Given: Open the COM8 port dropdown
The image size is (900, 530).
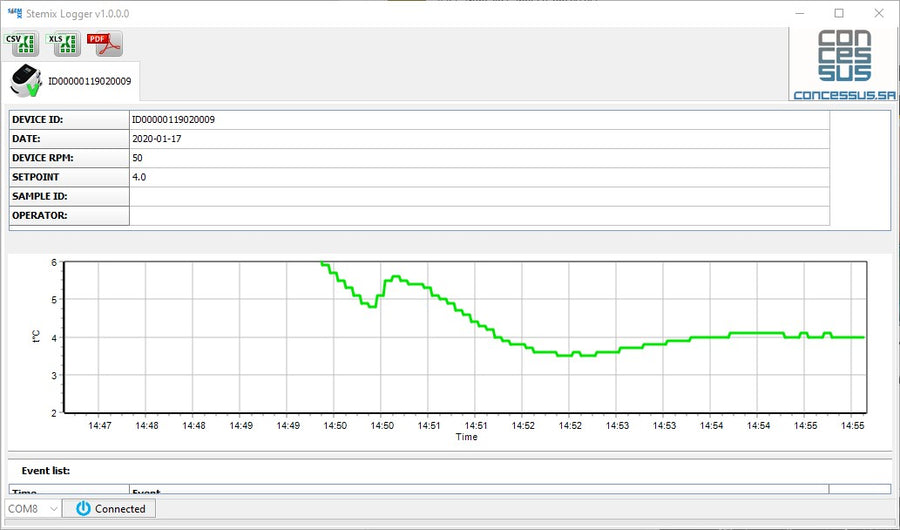Looking at the screenshot, I should (33, 509).
